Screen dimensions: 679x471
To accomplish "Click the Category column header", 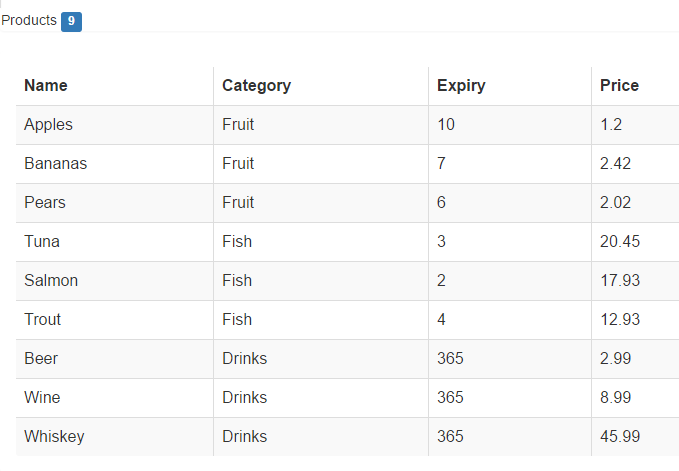I will pyautogui.click(x=256, y=86).
